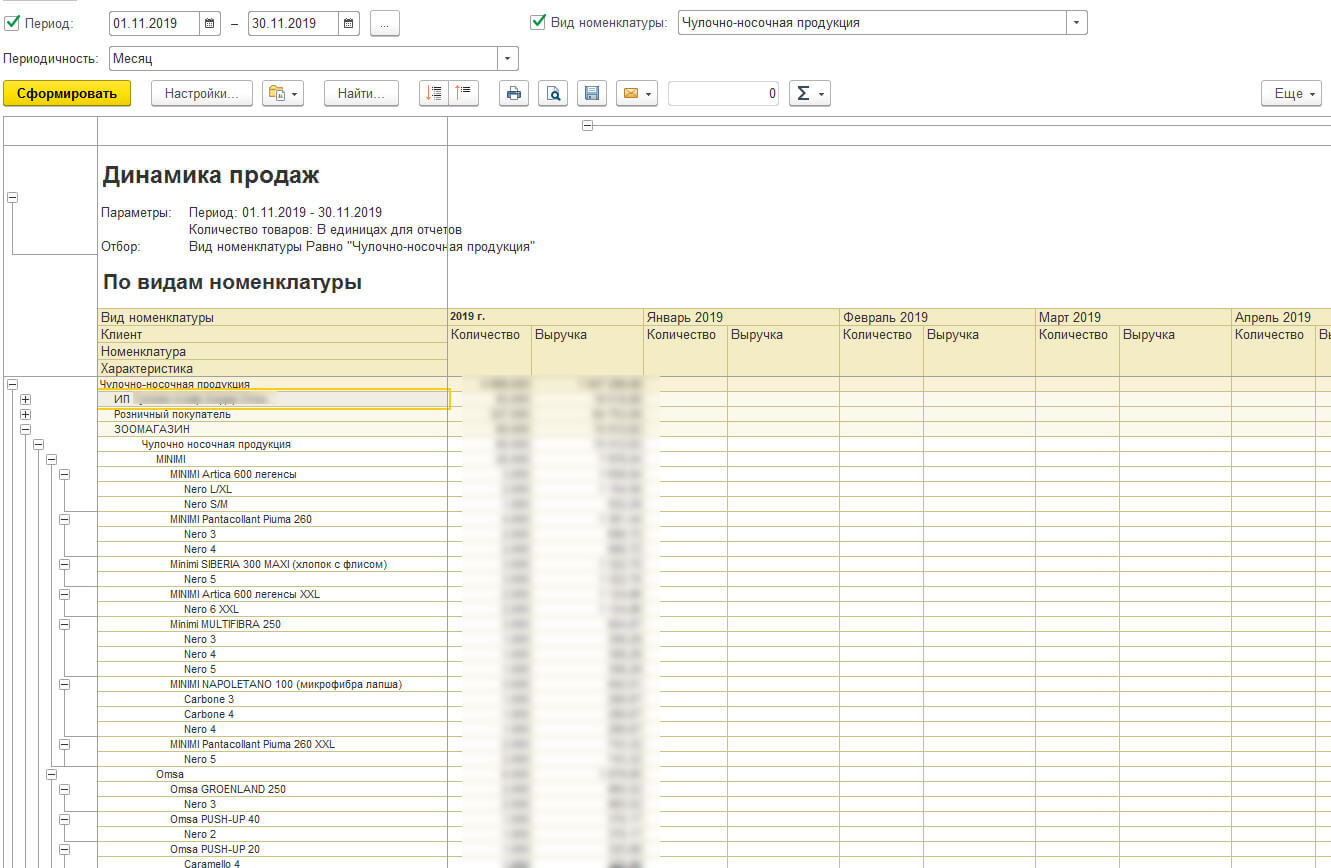Open the report variants icon menu

pyautogui.click(x=281, y=94)
